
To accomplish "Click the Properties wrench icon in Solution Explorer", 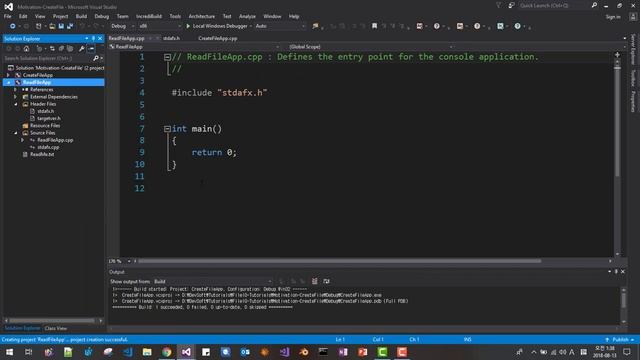I will point(82,49).
